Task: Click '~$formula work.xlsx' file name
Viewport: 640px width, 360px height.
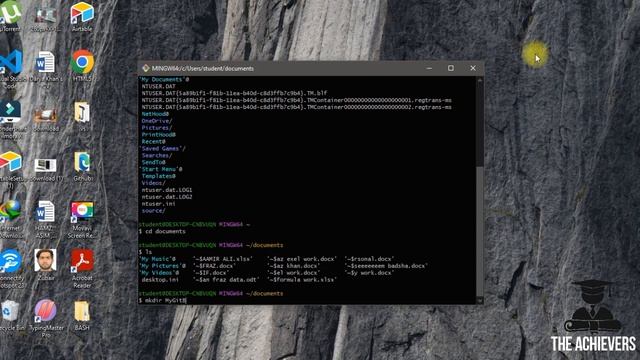Action: click(302, 280)
